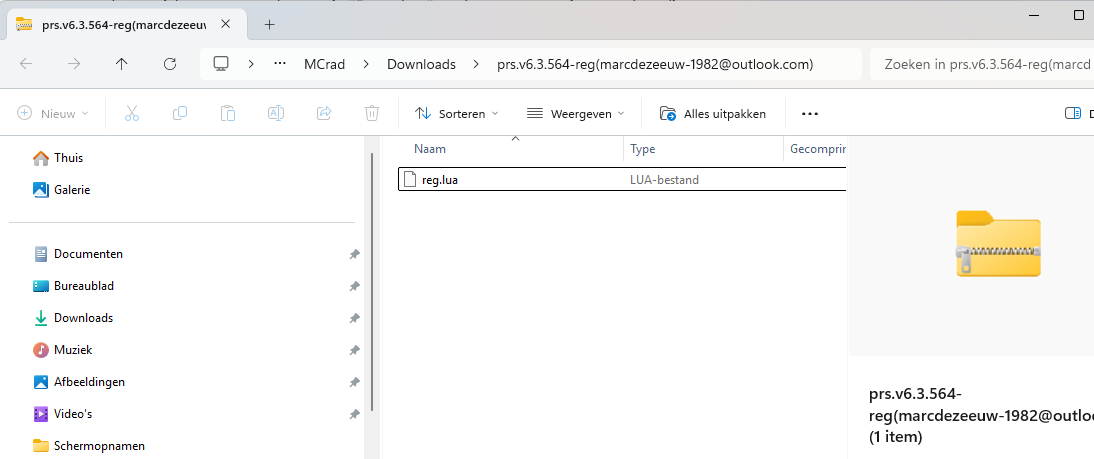Open the more options ellipsis menu
The height and width of the screenshot is (459, 1094).
click(x=810, y=114)
